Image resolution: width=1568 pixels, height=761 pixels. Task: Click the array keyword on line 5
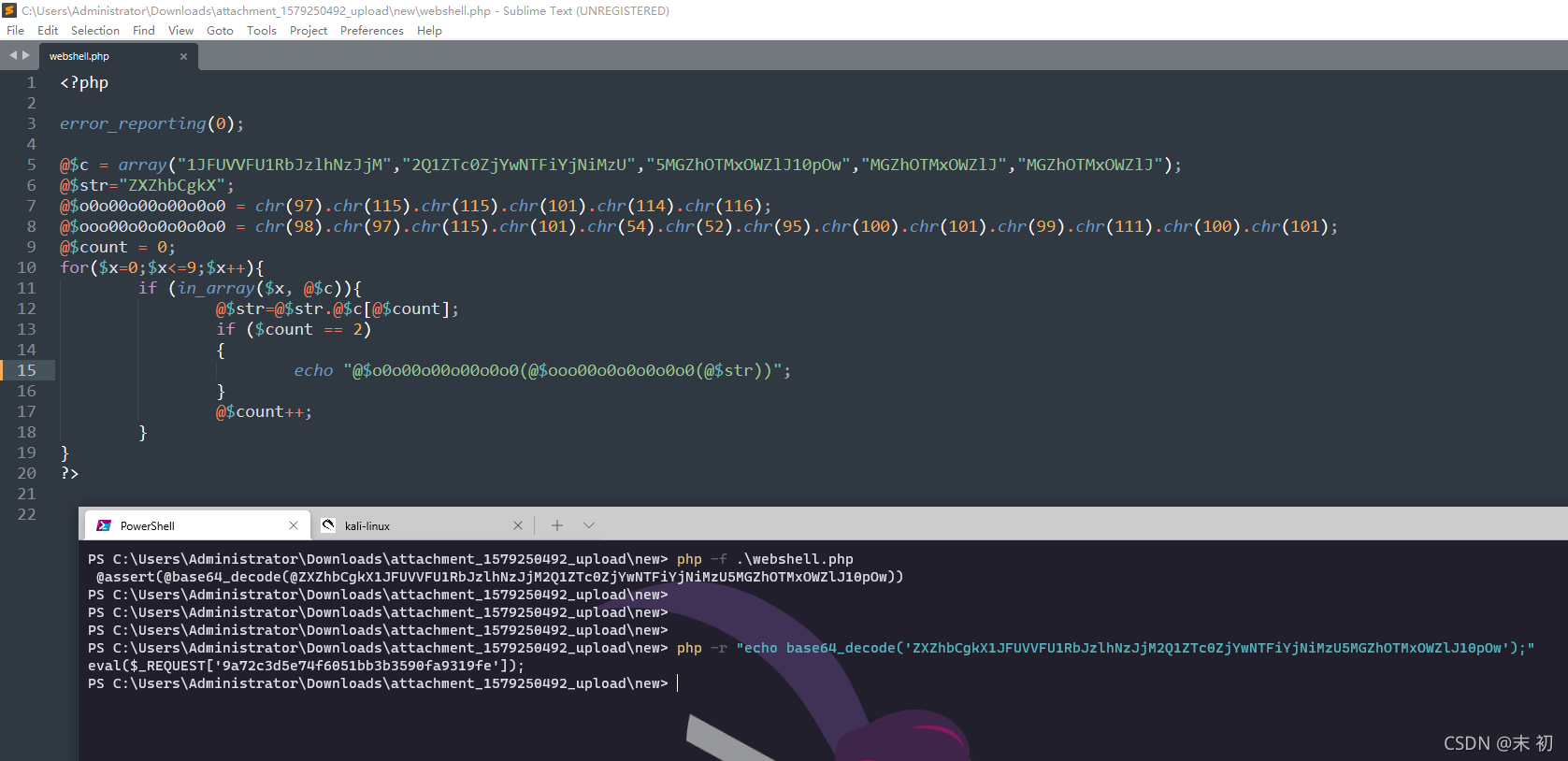(142, 165)
